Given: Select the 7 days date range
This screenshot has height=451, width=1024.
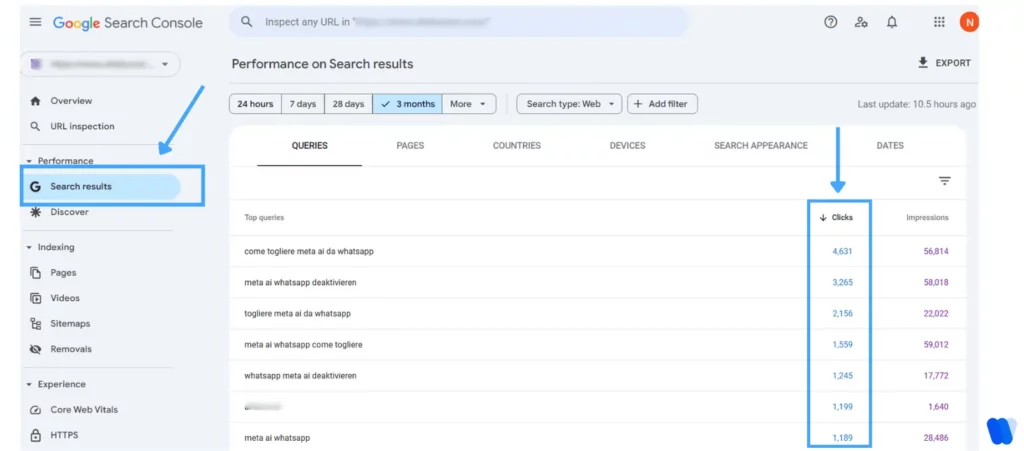Looking at the screenshot, I should click(x=303, y=104).
